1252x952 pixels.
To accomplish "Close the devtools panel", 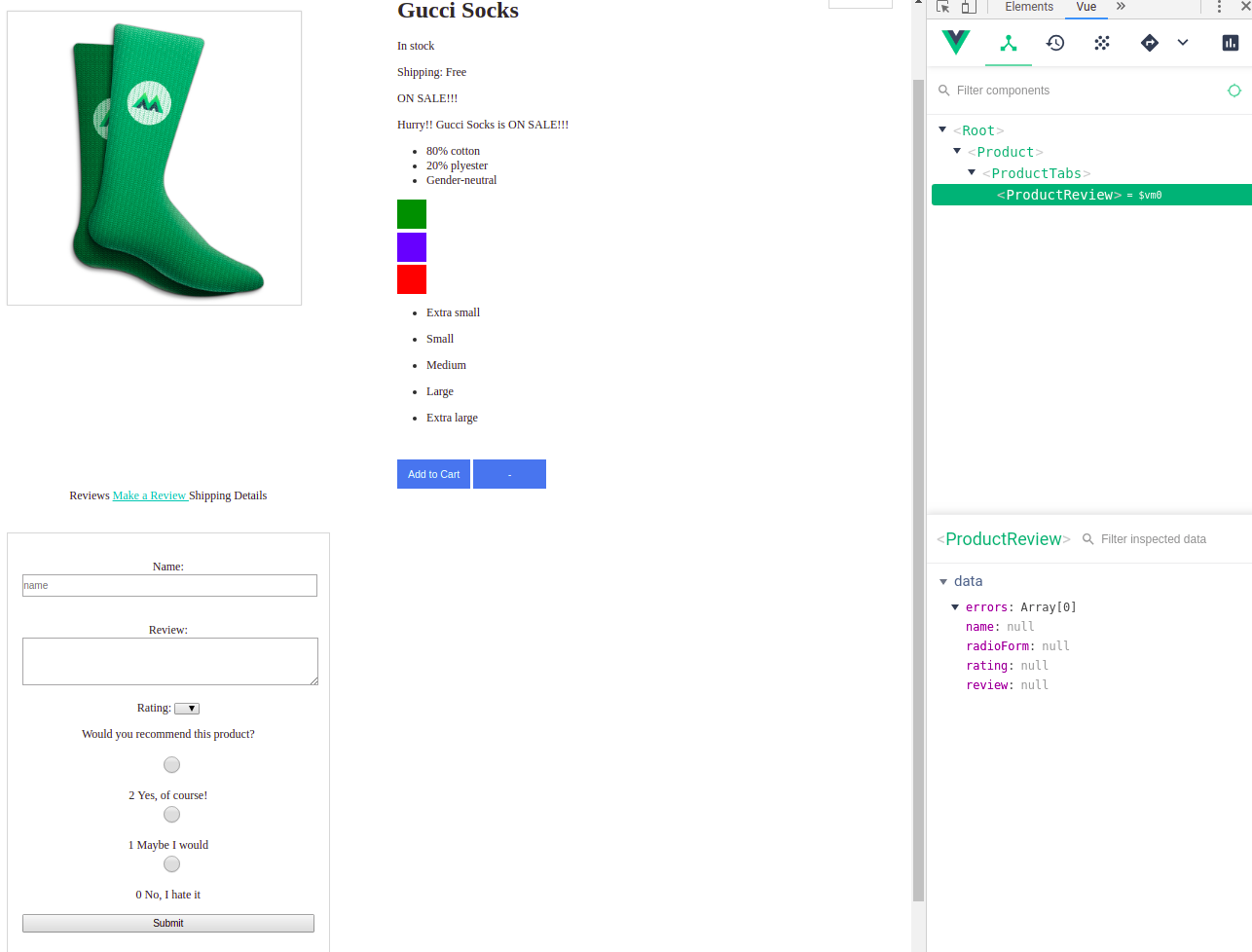I will 1245,7.
